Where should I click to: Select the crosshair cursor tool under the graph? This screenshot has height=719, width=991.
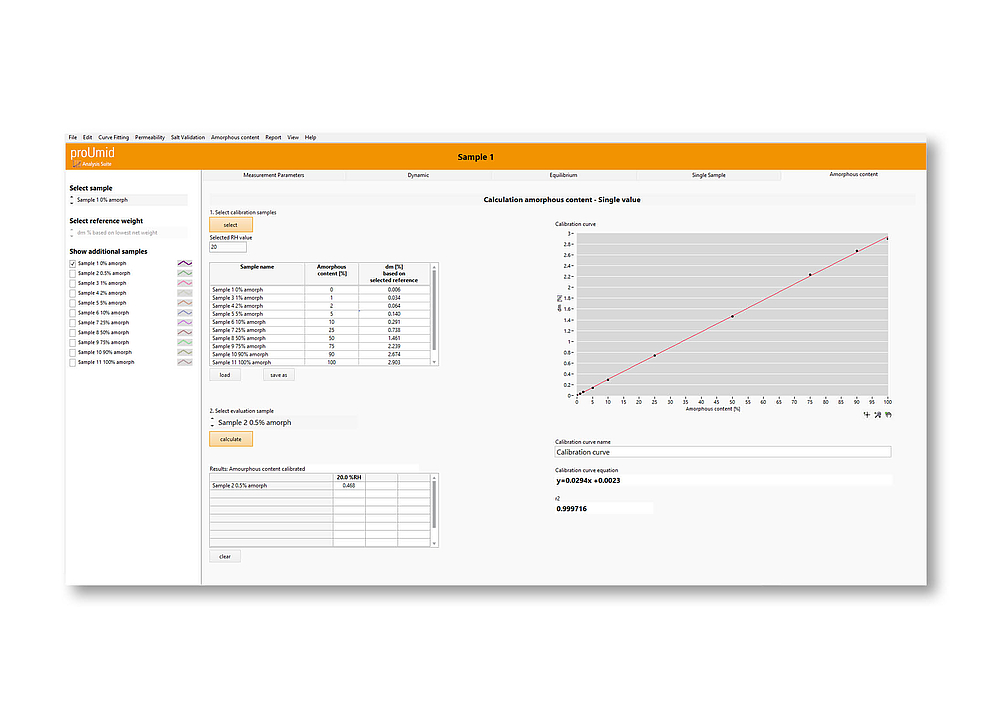[867, 414]
